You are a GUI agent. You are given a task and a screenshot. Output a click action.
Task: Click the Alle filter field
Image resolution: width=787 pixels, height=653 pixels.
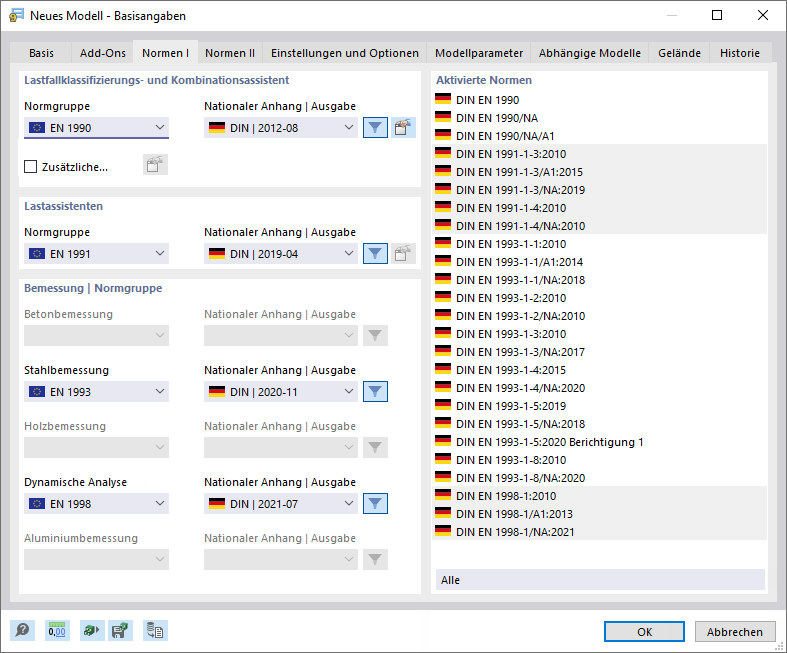pyautogui.click(x=600, y=580)
